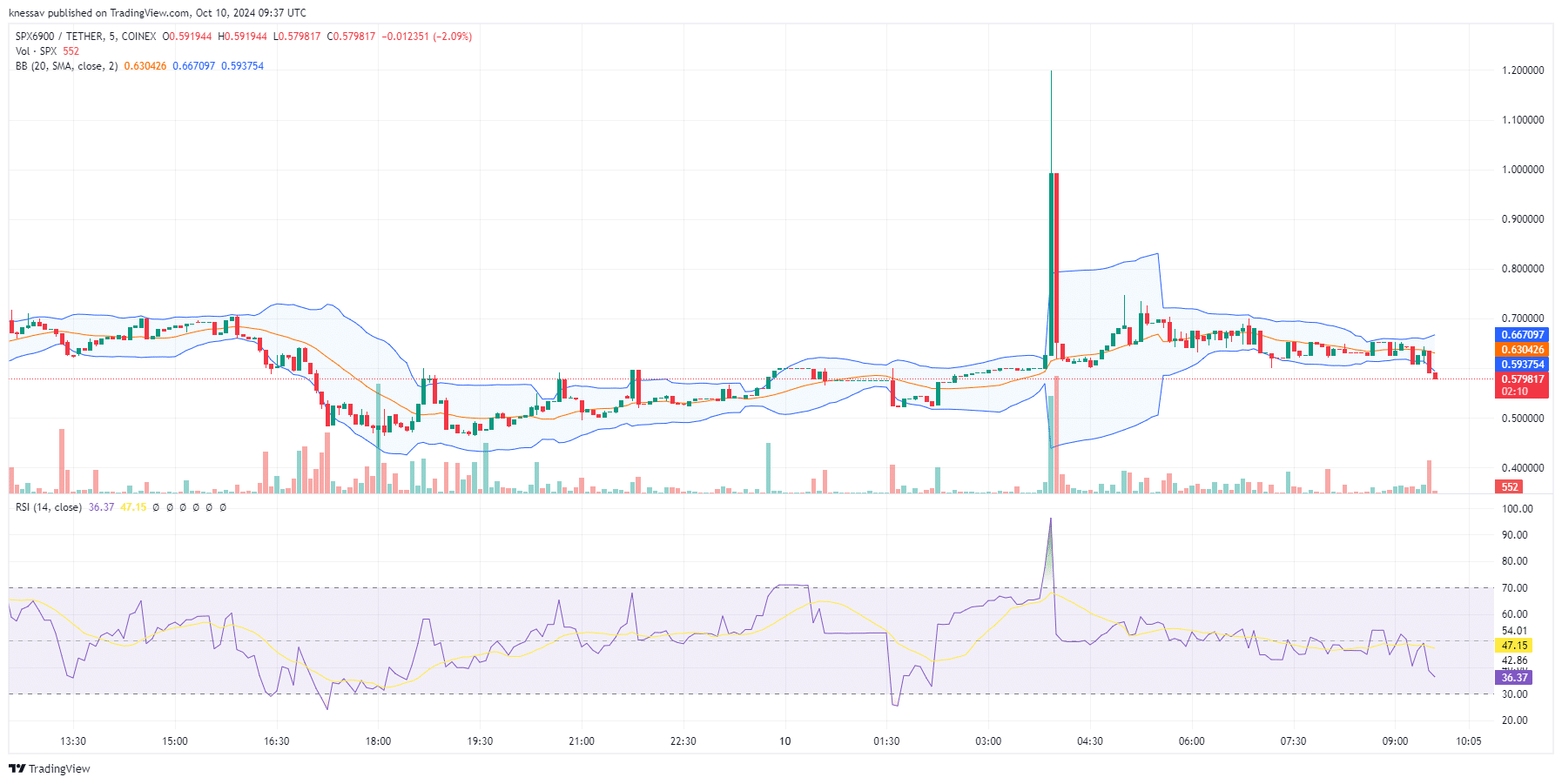Click the orange 0.630426 price axis label
1562x784 pixels.
(x=1522, y=350)
